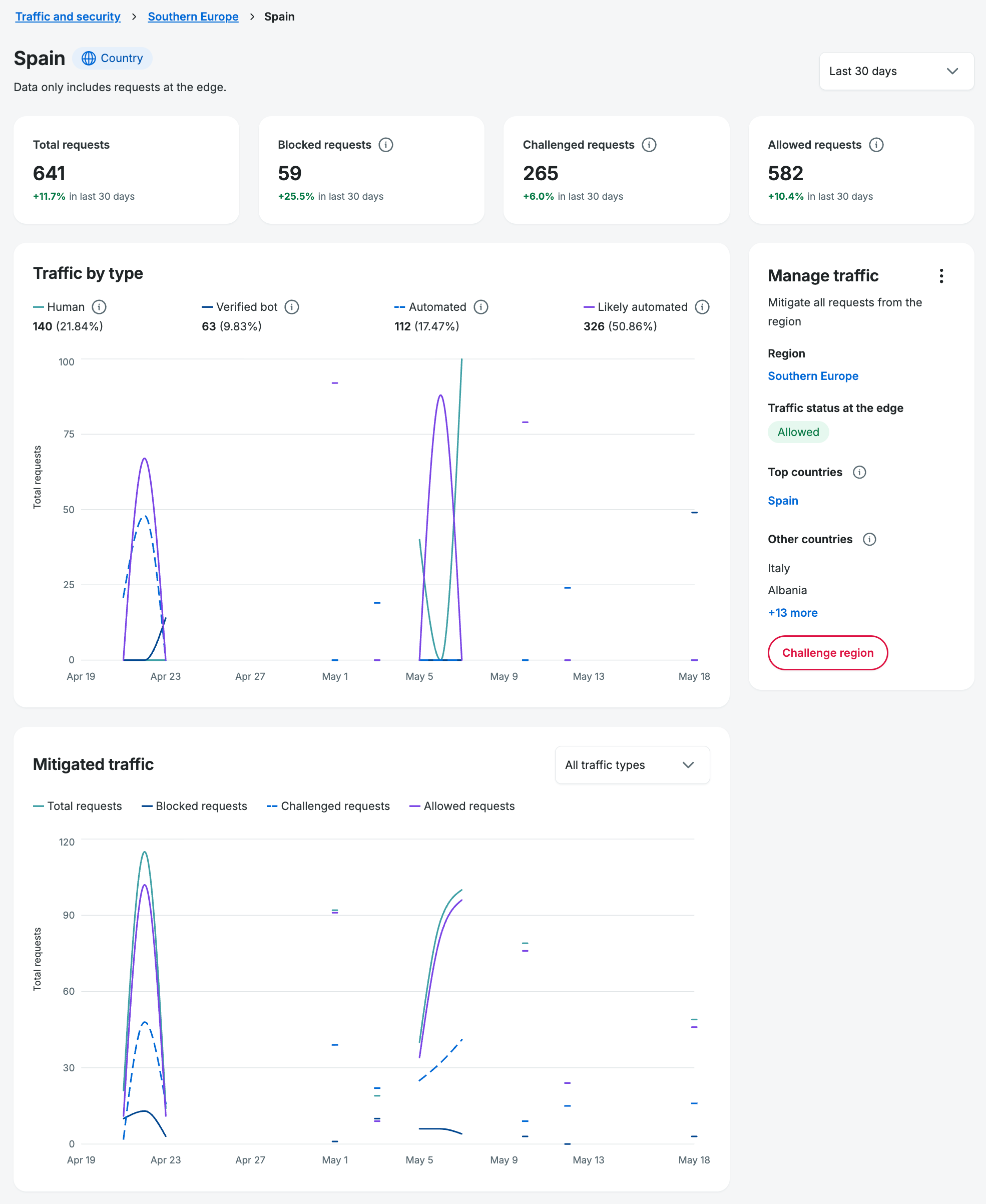Viewport: 986px width, 1204px height.
Task: Click the Blocked requests info icon
Action: (x=386, y=145)
